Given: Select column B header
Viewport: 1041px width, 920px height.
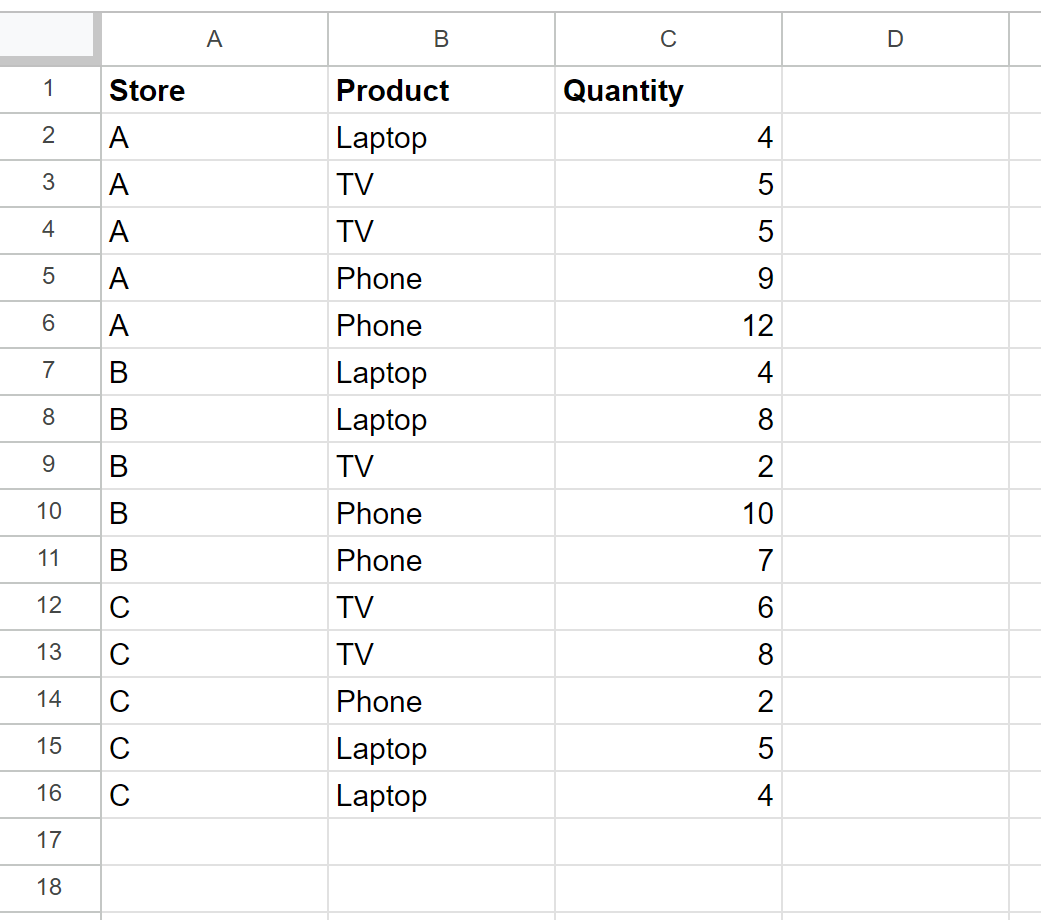Looking at the screenshot, I should (441, 39).
